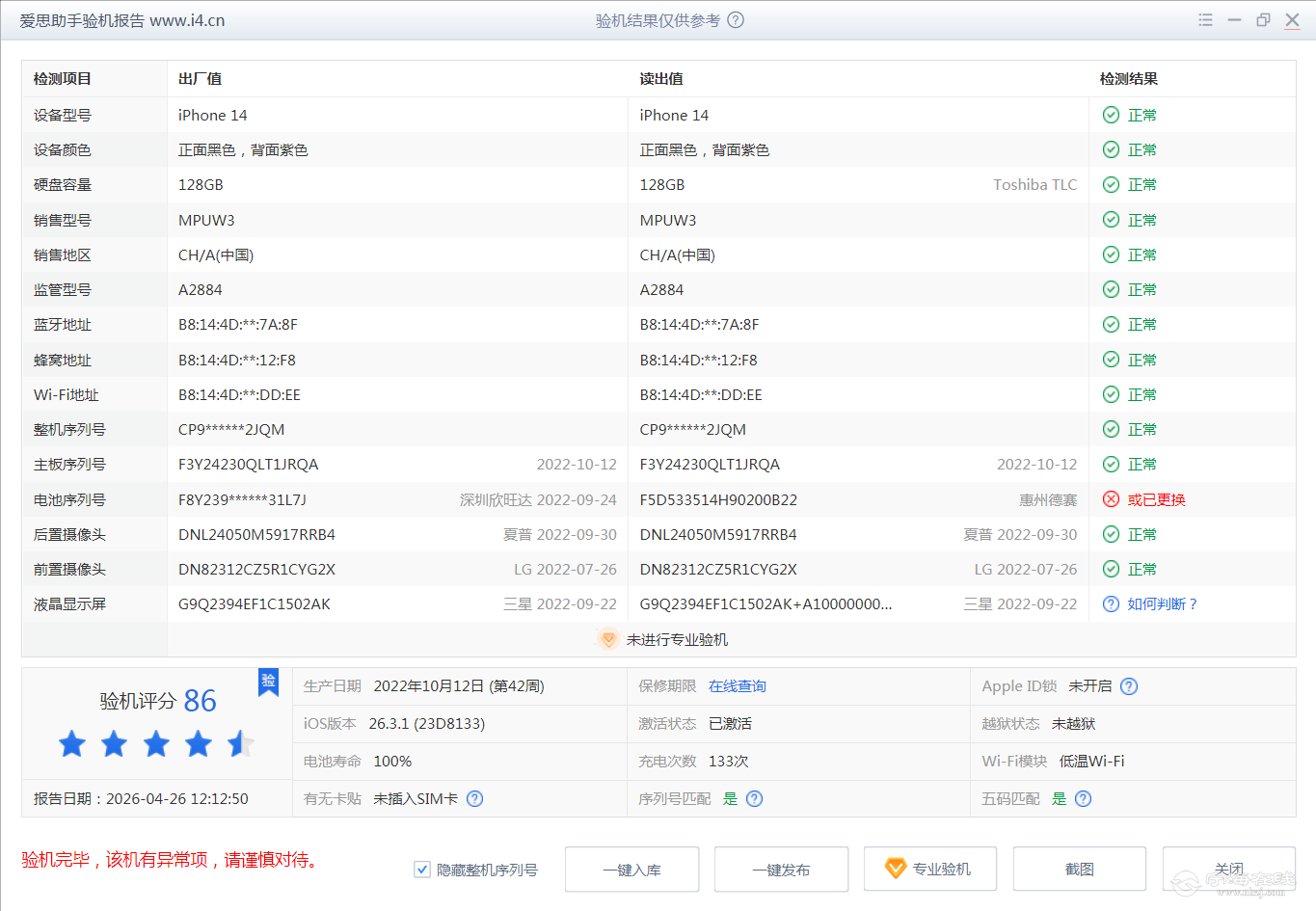
Task: Click question icon before 如何判断
Action: pos(1111,604)
